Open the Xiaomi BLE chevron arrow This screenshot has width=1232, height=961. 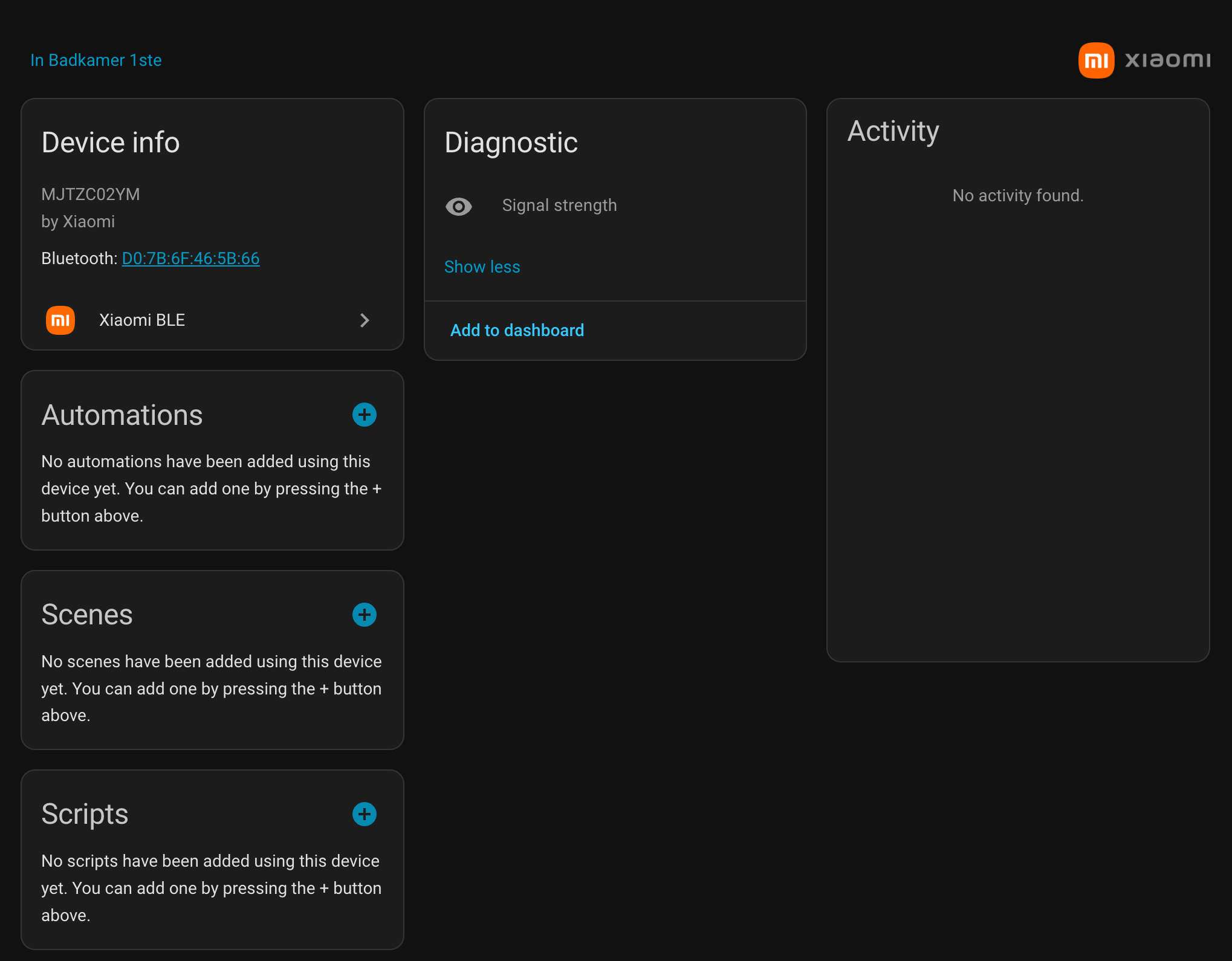pyautogui.click(x=364, y=320)
